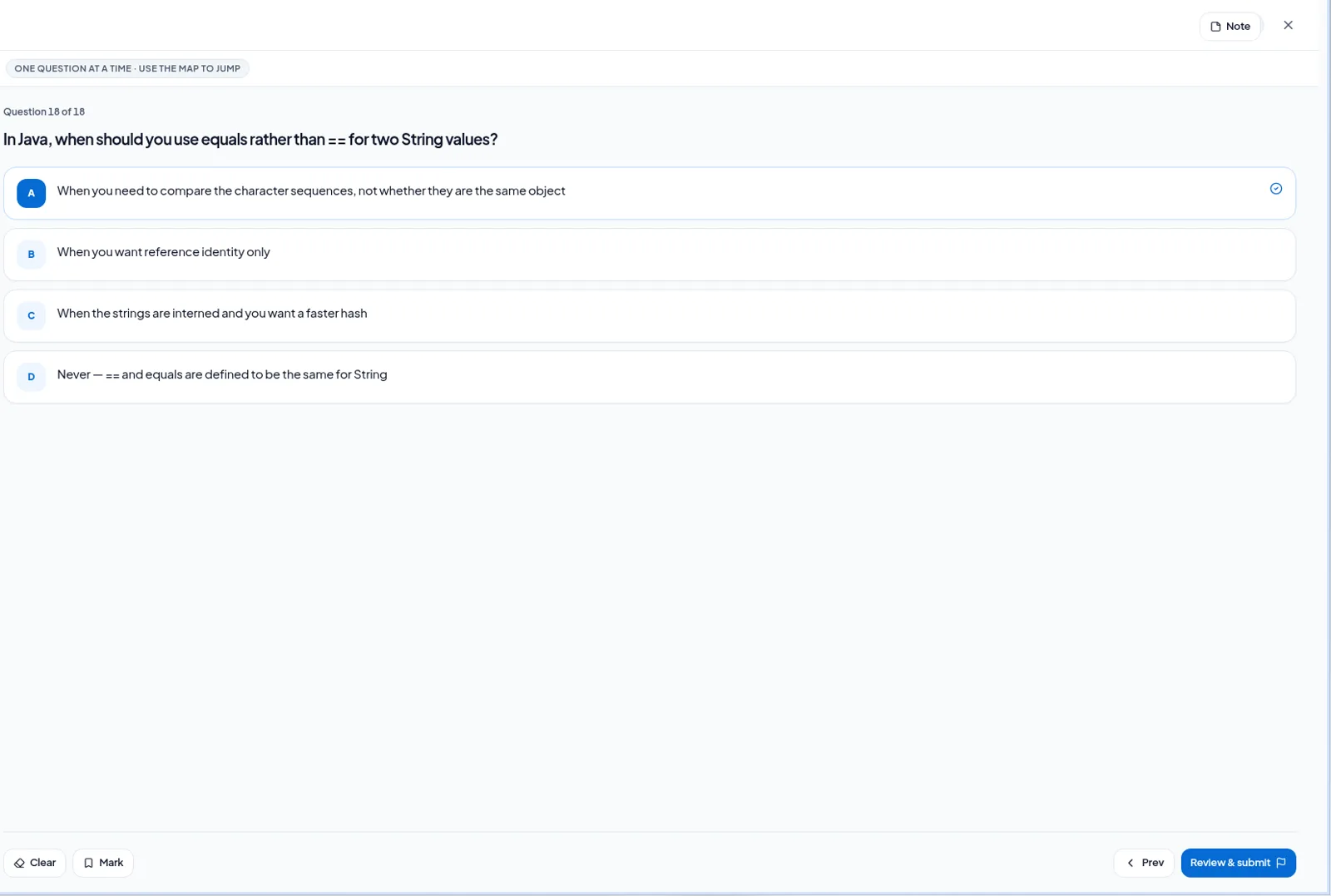The image size is (1331, 896).
Task: Open Review & submit
Action: [1238, 864]
